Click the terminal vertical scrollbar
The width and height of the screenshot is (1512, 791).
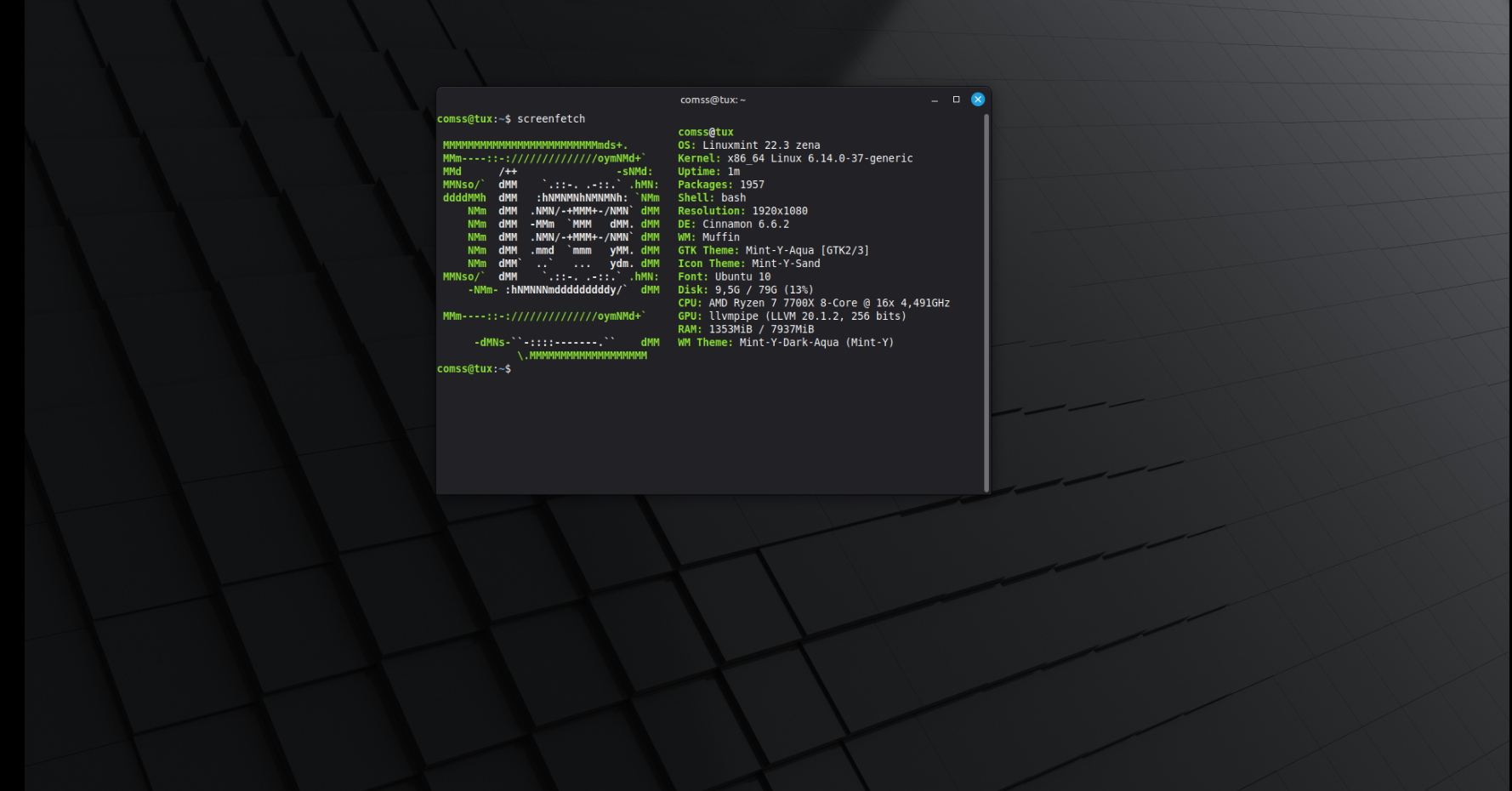(986, 302)
